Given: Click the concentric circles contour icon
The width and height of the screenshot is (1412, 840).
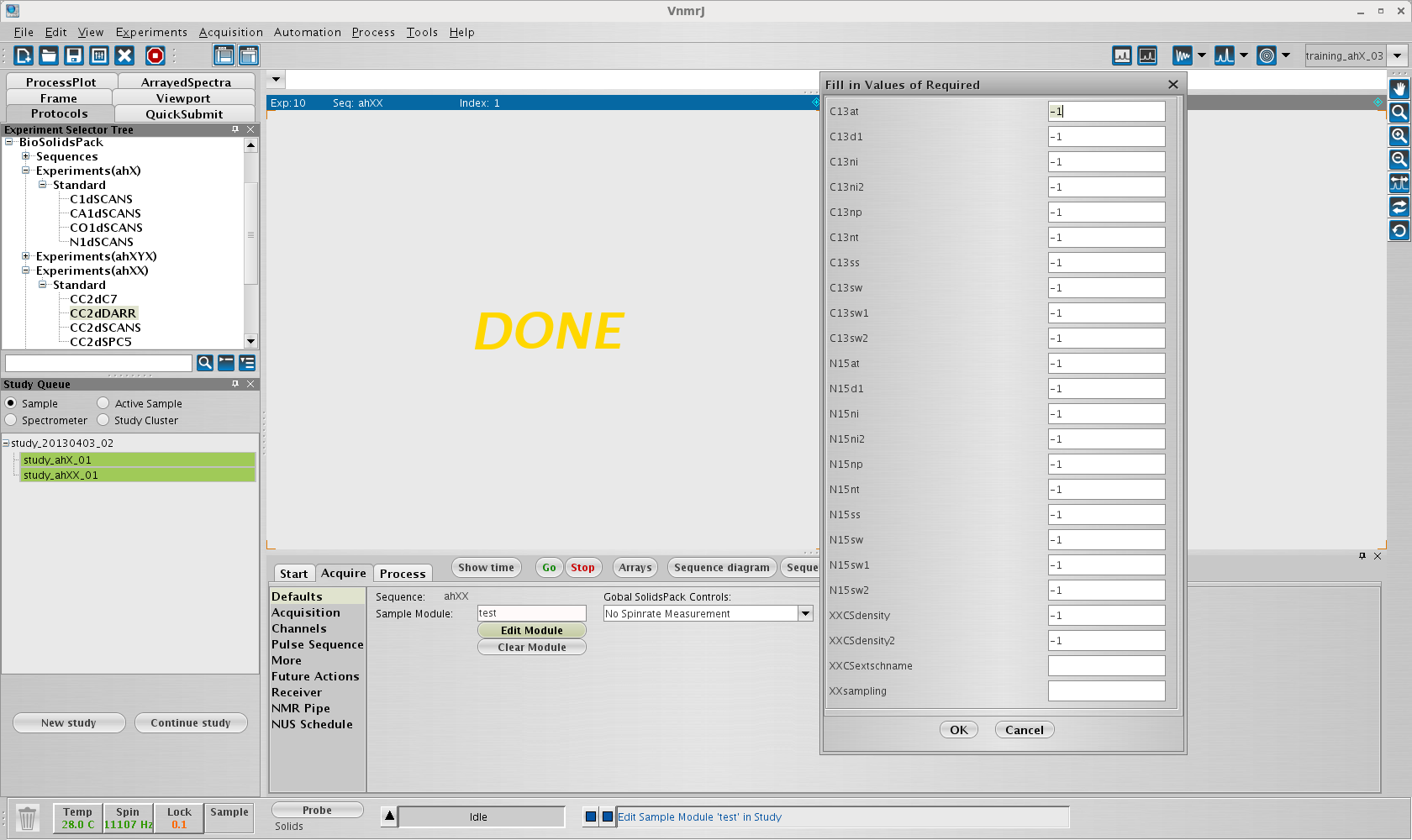Looking at the screenshot, I should click(x=1267, y=55).
